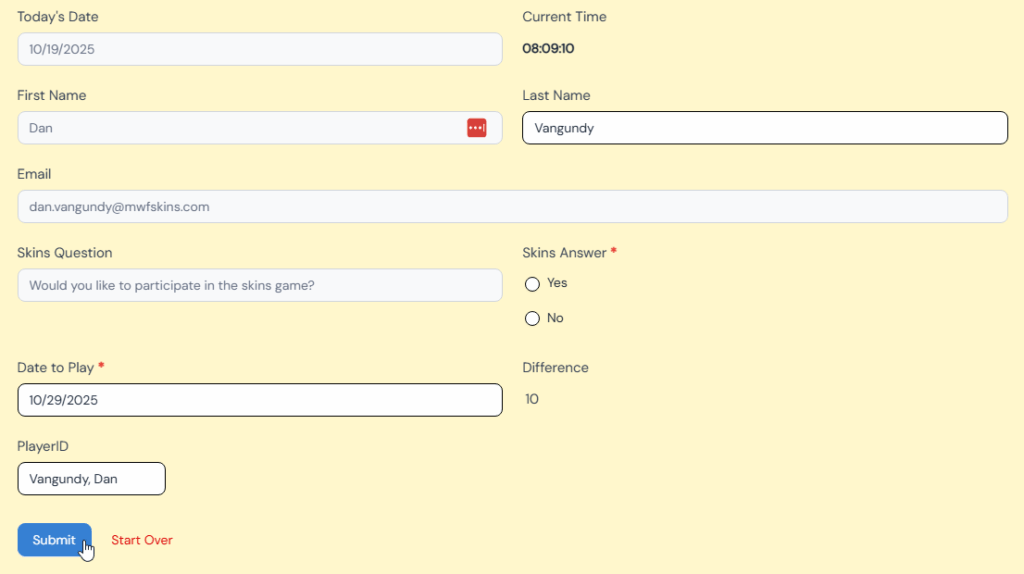Click the Email field with dan.vangundy@mwfskins.com
The height and width of the screenshot is (574, 1024).
(x=512, y=207)
